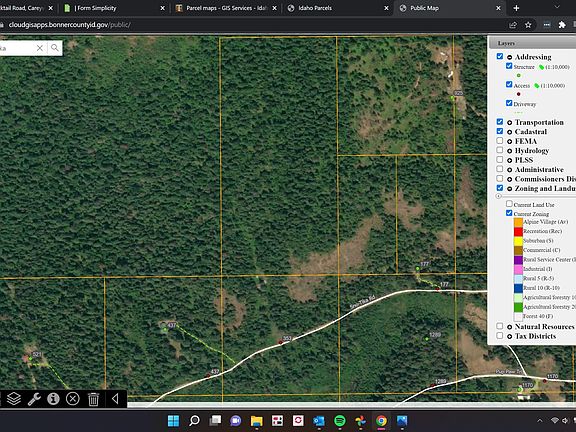Image resolution: width=576 pixels, height=432 pixels.
Task: Open Windows taskbar search
Action: [x=194, y=421]
